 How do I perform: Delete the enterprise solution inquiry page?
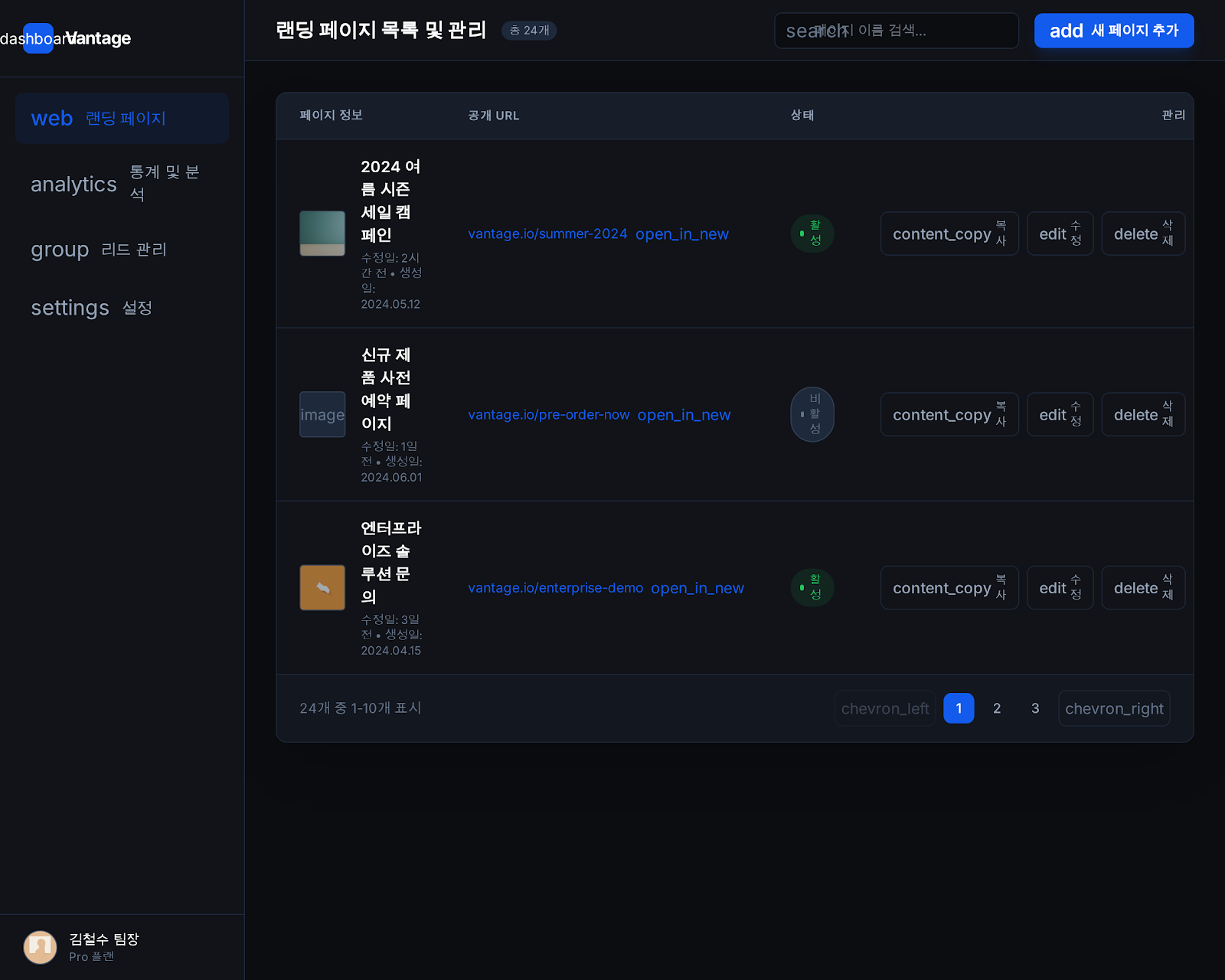click(1142, 588)
